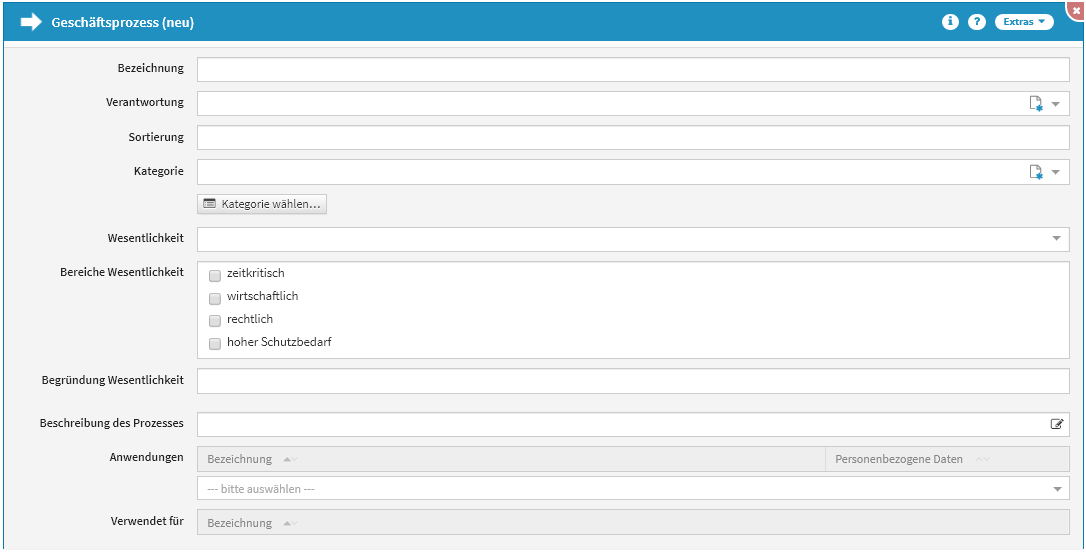This screenshot has width=1086, height=555.
Task: Click into the Sortierung input field
Action: [x=633, y=137]
